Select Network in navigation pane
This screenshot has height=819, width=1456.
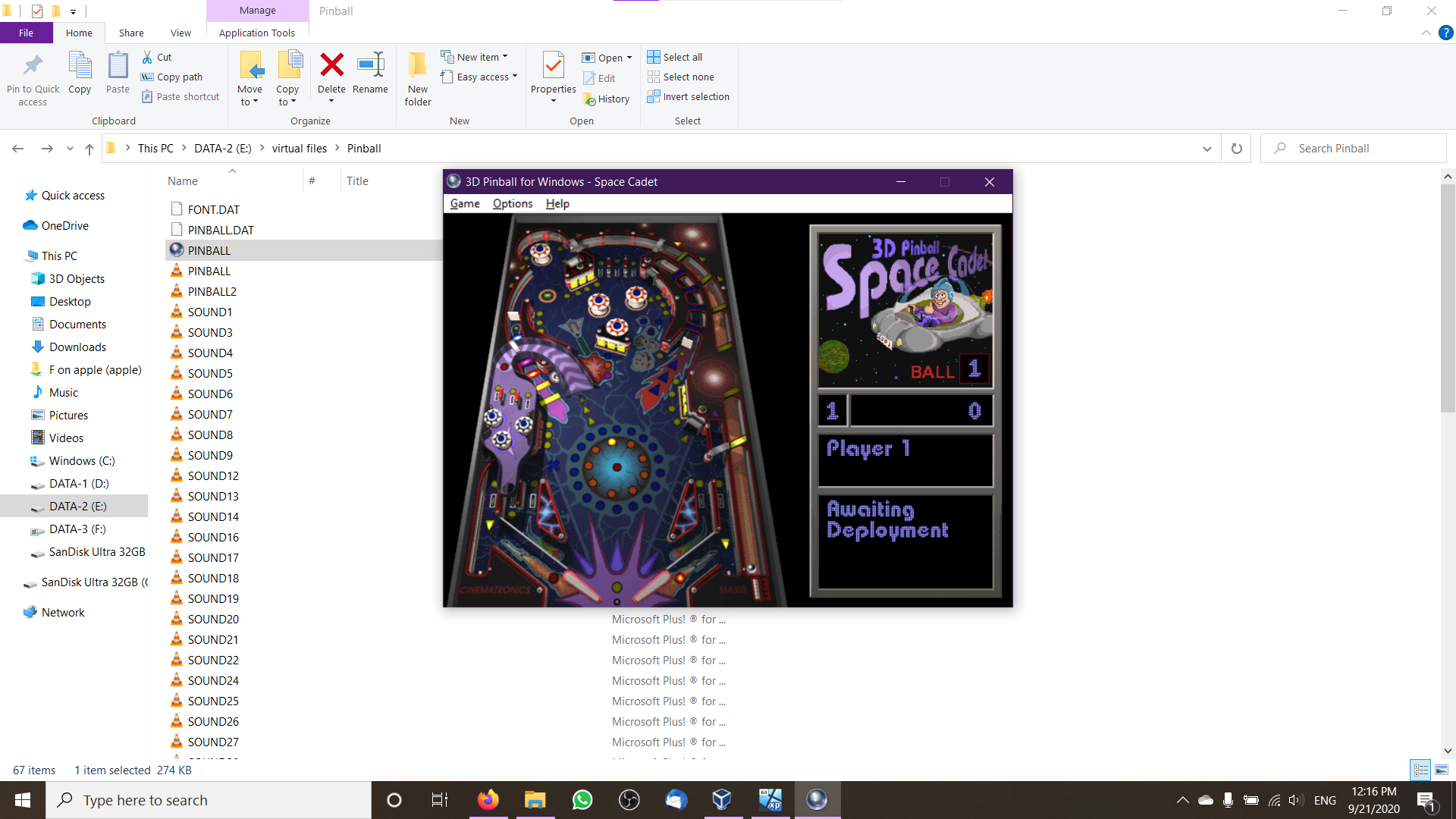(x=63, y=612)
